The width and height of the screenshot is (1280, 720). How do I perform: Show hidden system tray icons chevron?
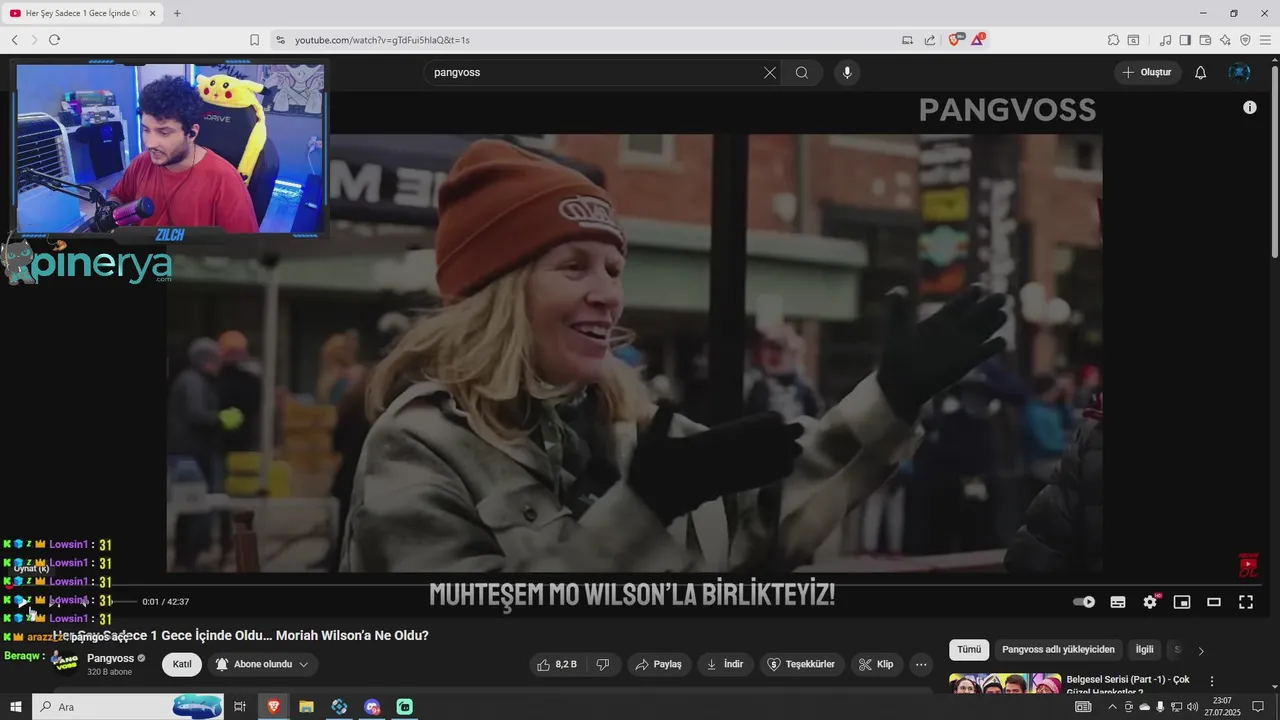(x=1114, y=707)
